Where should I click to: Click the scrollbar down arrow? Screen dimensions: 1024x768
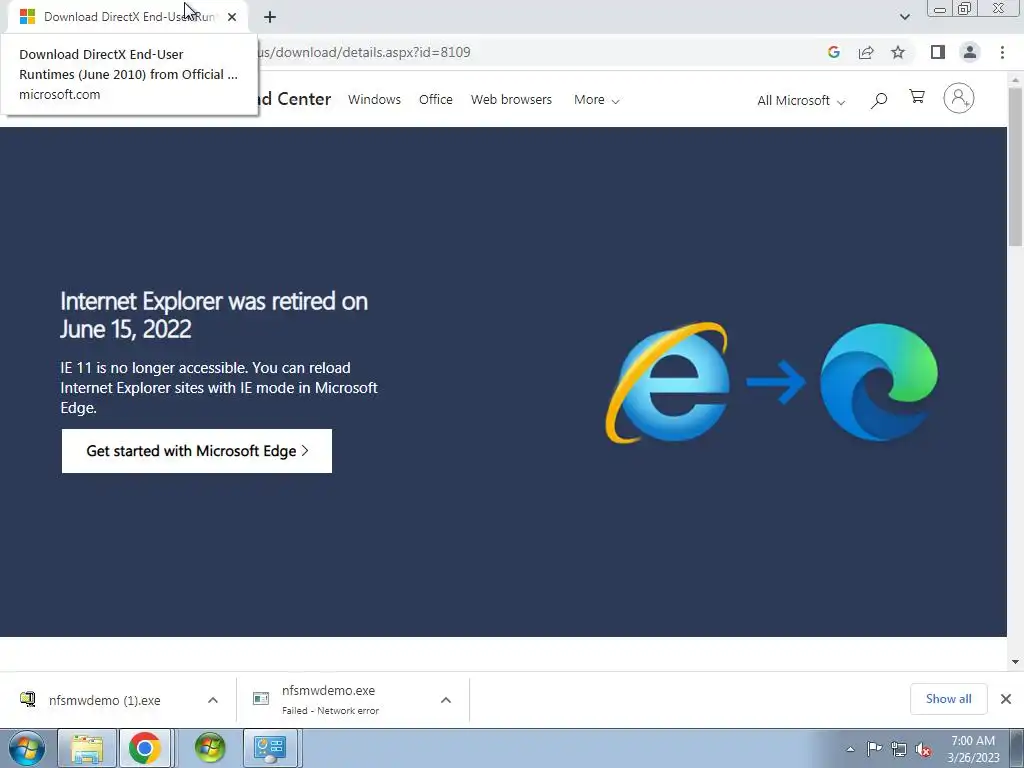[1015, 662]
